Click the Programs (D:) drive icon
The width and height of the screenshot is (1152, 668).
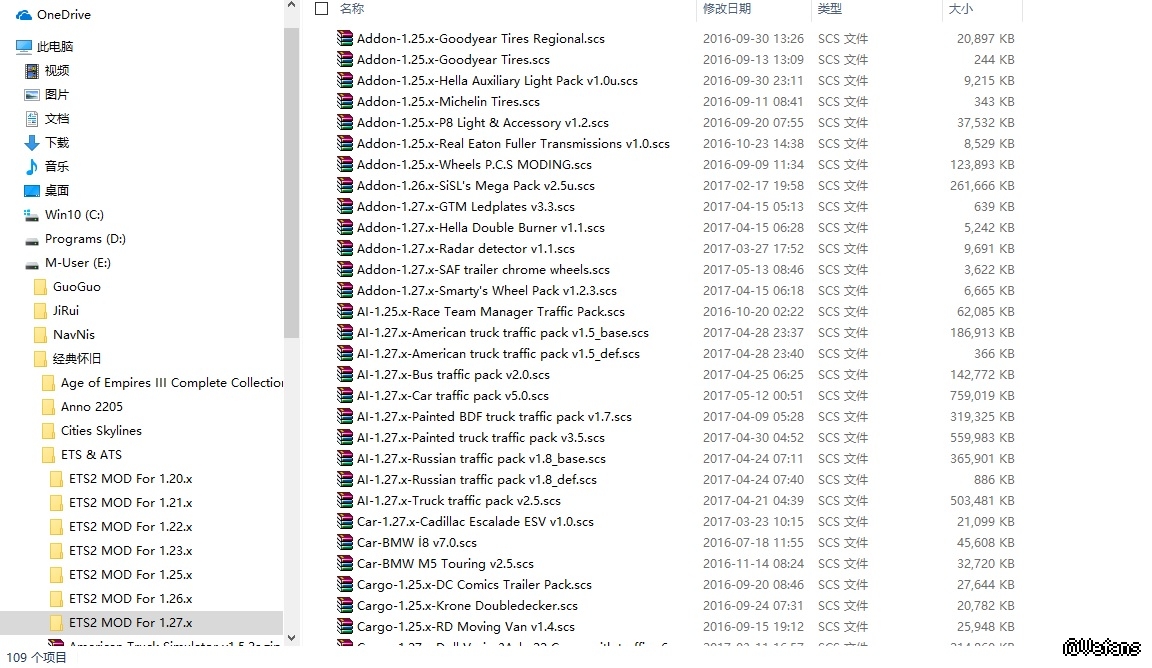point(32,240)
